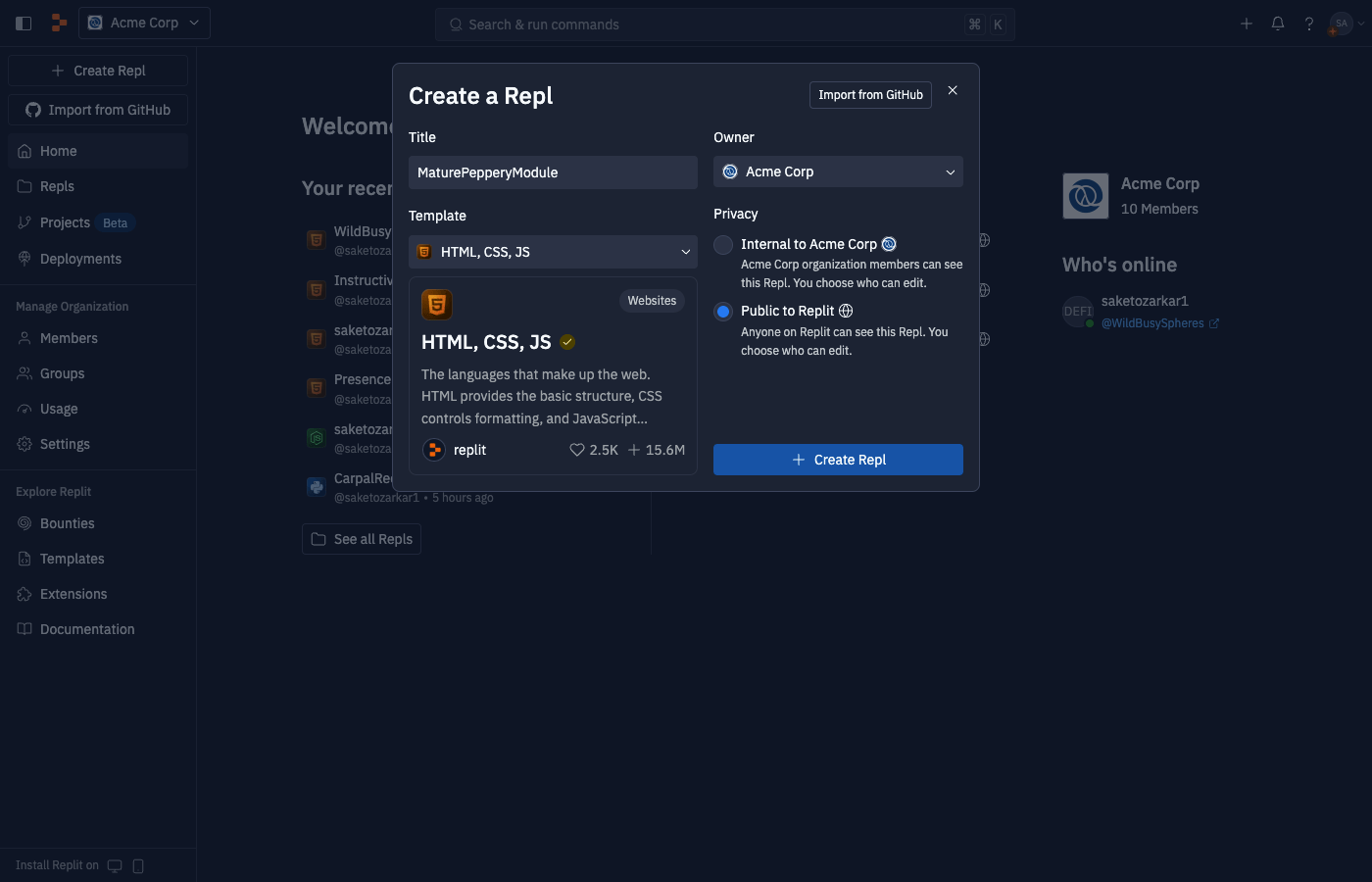Click the replit author avatar icon

pyautogui.click(x=434, y=450)
